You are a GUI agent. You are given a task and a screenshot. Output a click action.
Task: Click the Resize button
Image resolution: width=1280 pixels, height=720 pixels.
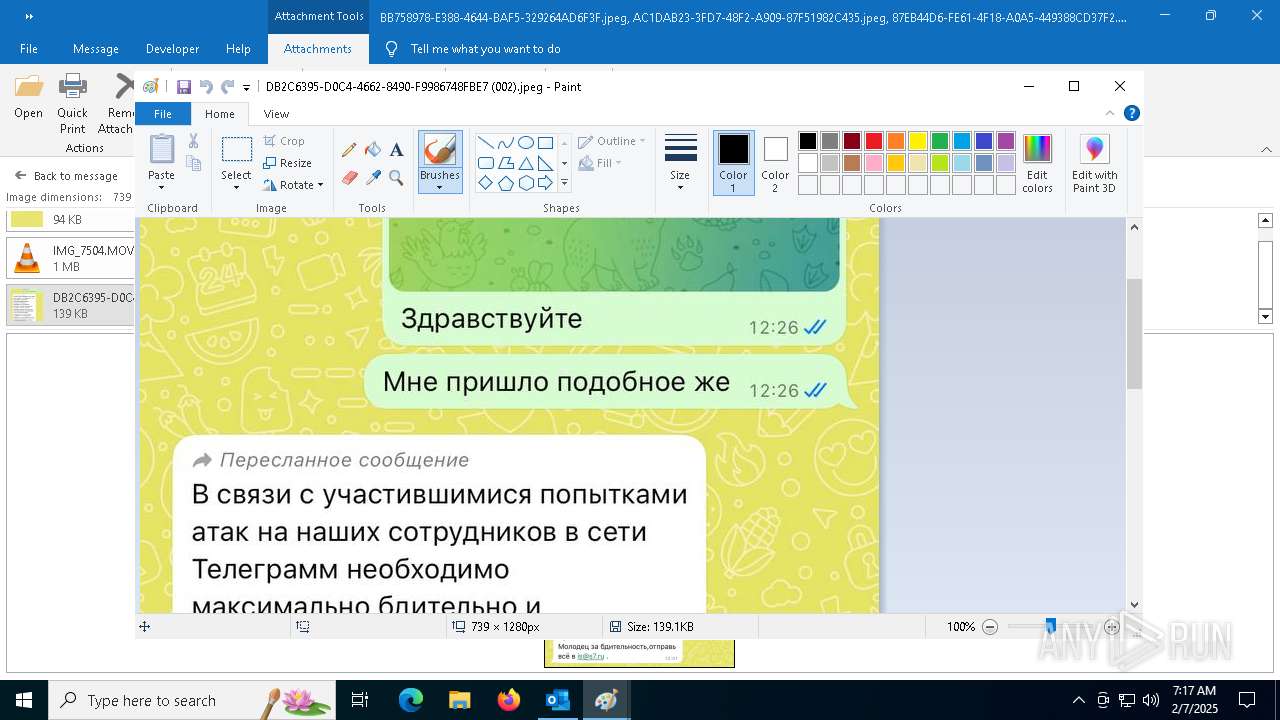point(288,163)
